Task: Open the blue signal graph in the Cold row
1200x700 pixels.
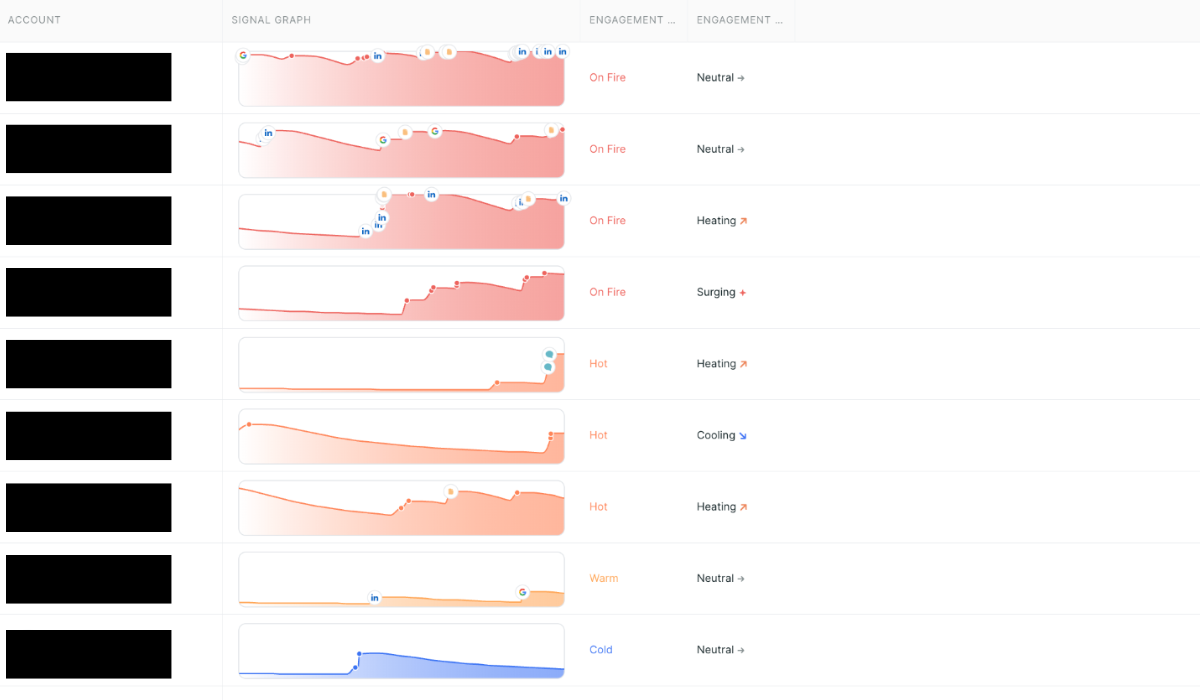Action: coord(401,651)
